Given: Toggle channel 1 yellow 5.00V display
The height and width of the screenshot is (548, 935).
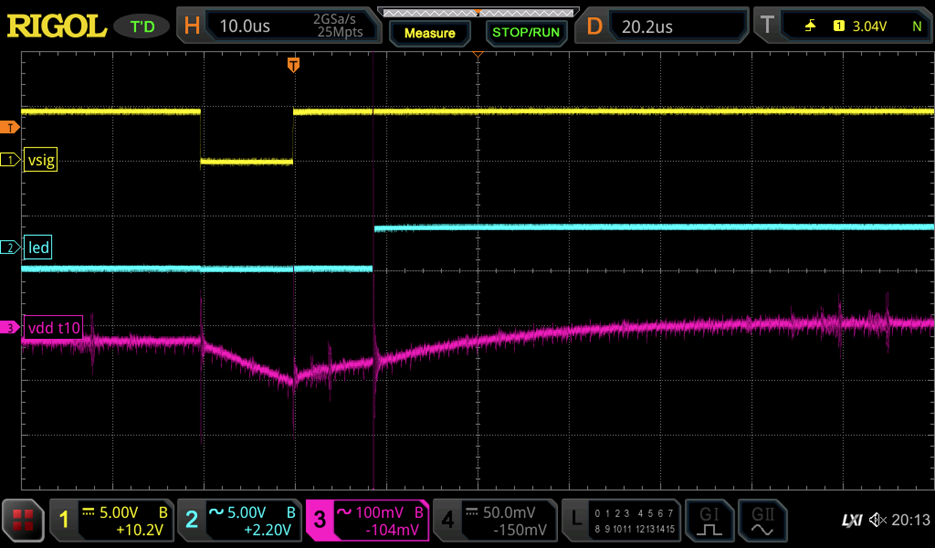Looking at the screenshot, I should click(x=111, y=520).
